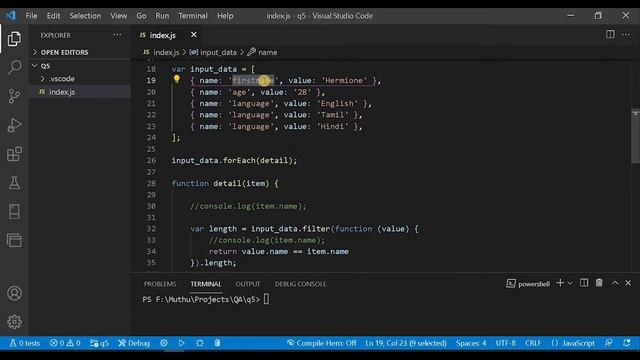Open the Edit menu
The image size is (640, 360).
[53, 16]
